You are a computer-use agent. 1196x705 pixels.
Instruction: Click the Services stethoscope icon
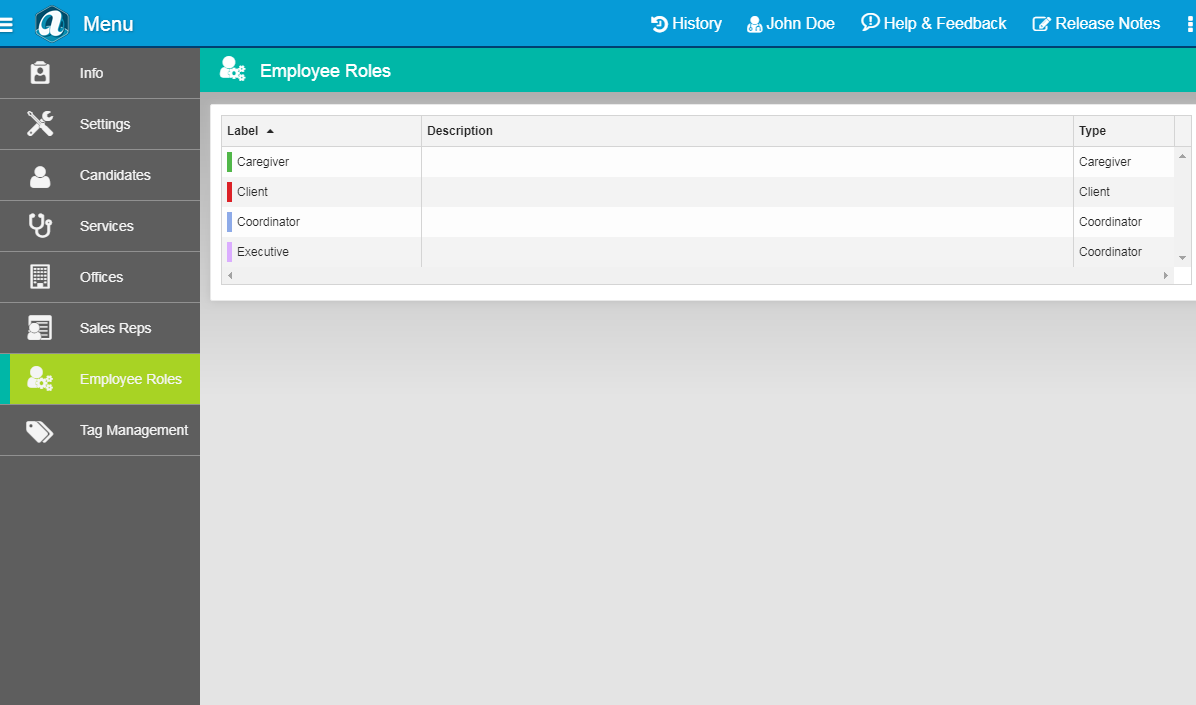click(40, 225)
